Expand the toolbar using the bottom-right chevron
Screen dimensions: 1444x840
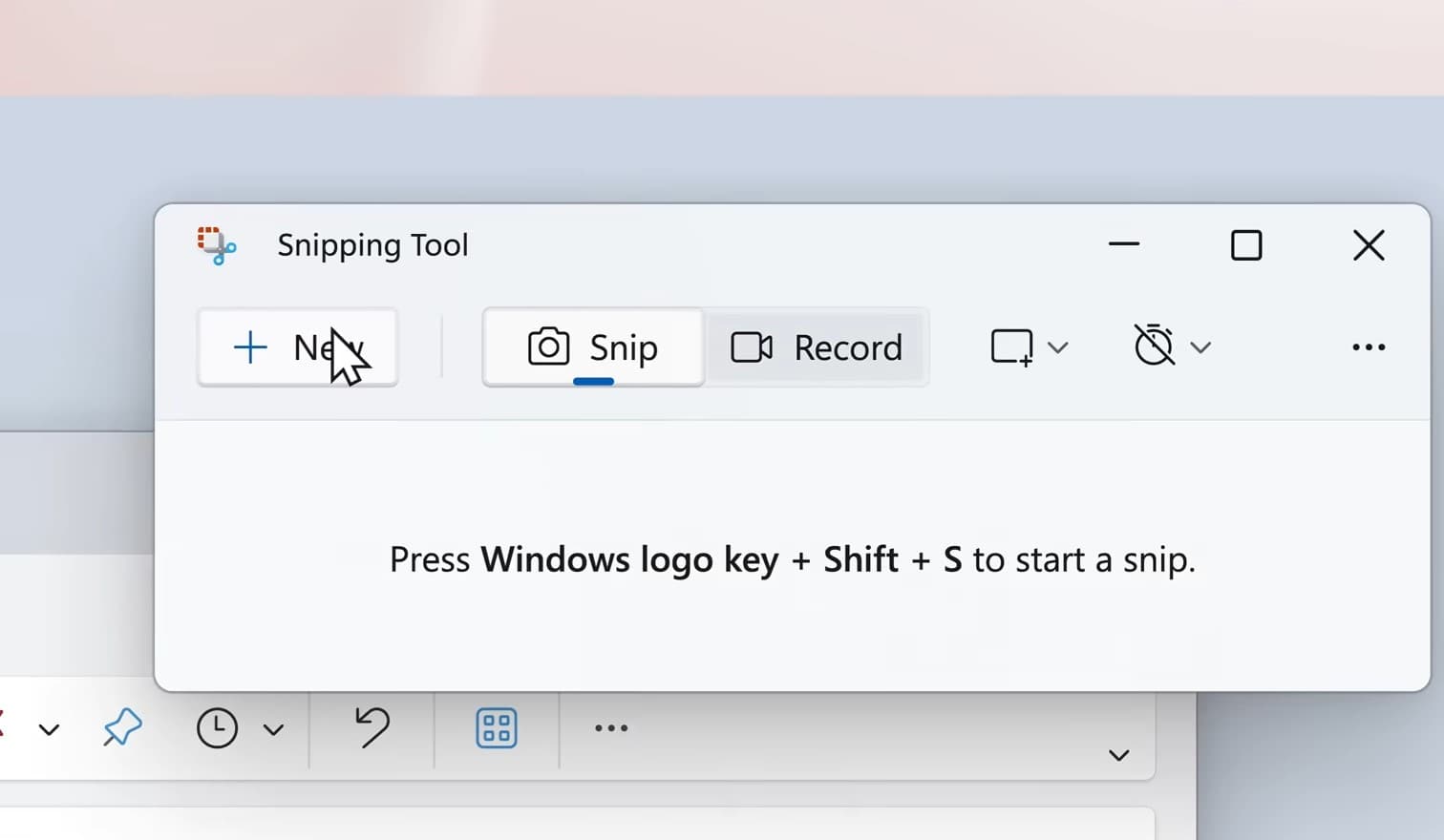tap(1118, 755)
